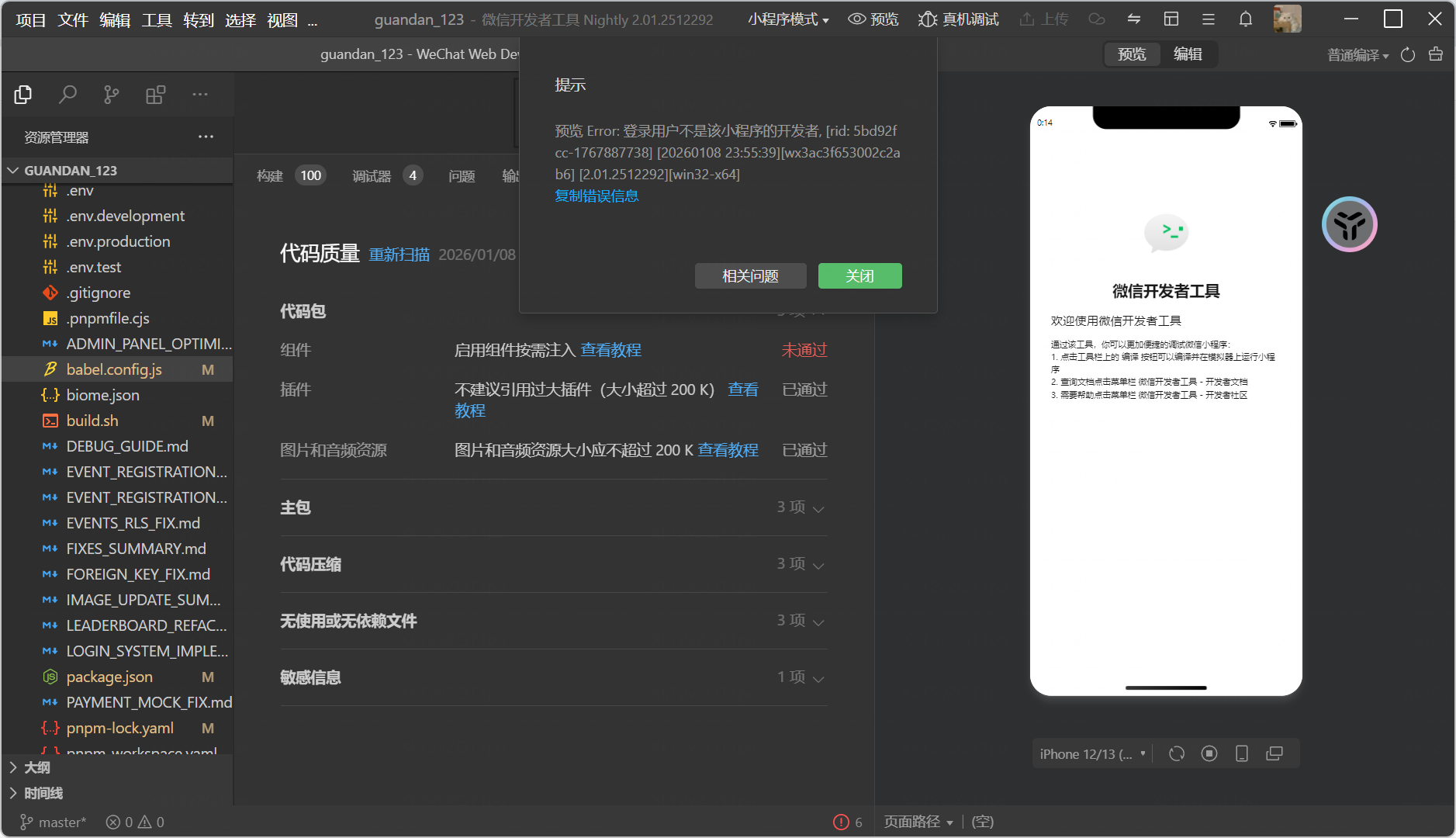The height and width of the screenshot is (838, 1456).
Task: Open the 转到 menu
Action: [x=199, y=20]
